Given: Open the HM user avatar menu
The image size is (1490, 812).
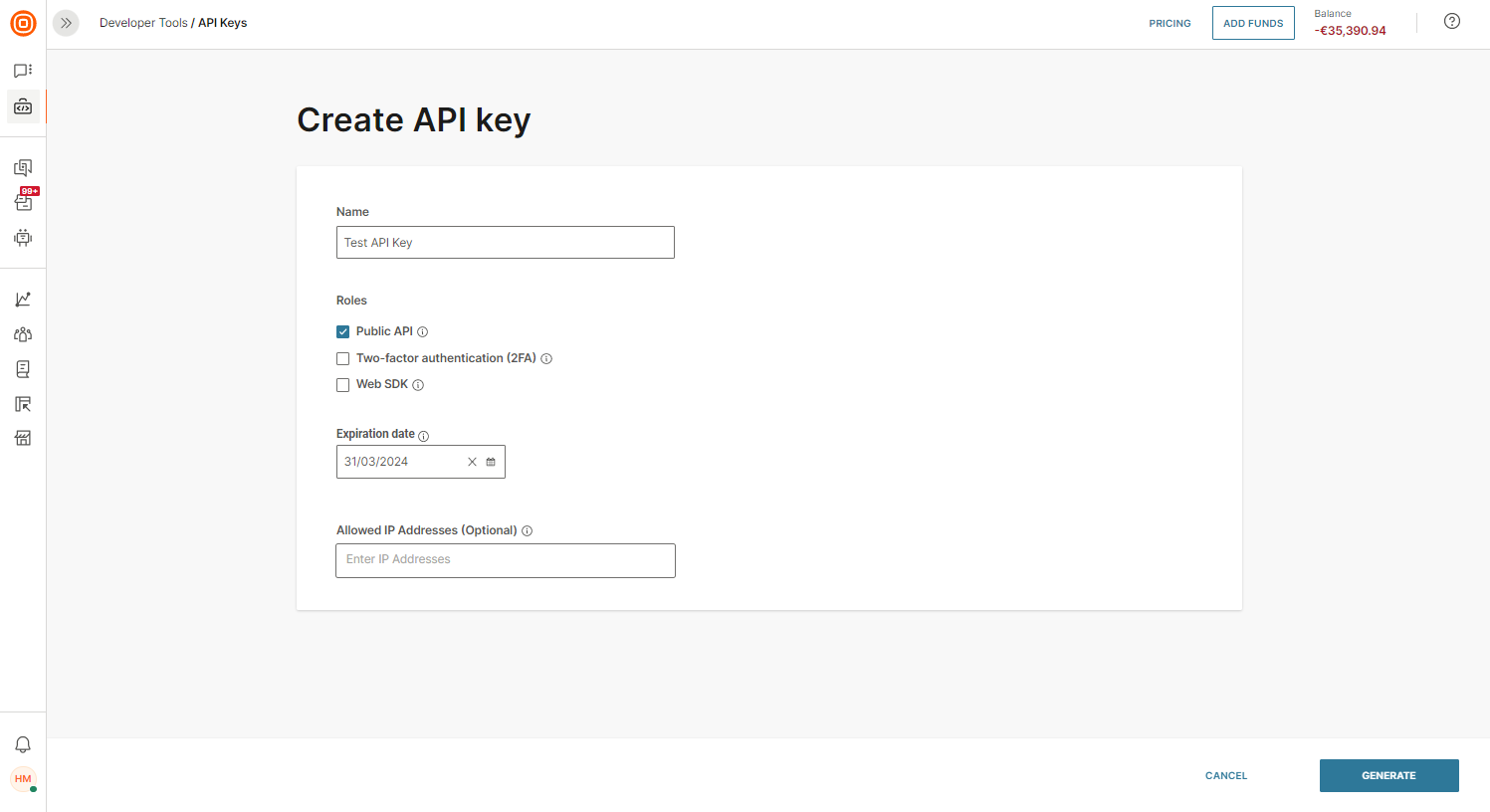Looking at the screenshot, I should click(23, 779).
